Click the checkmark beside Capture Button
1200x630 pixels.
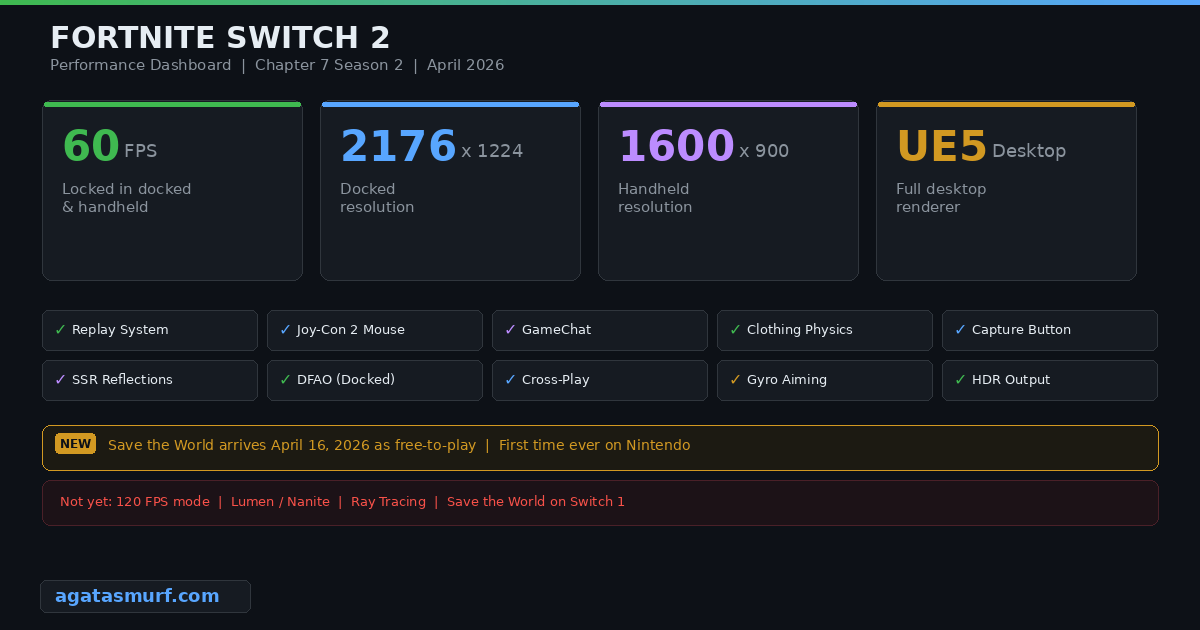coord(961,330)
